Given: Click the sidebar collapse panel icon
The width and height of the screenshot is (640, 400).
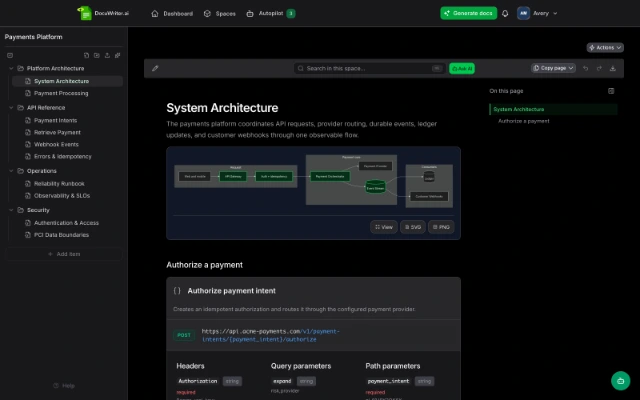Looking at the screenshot, I should click(x=10, y=55).
